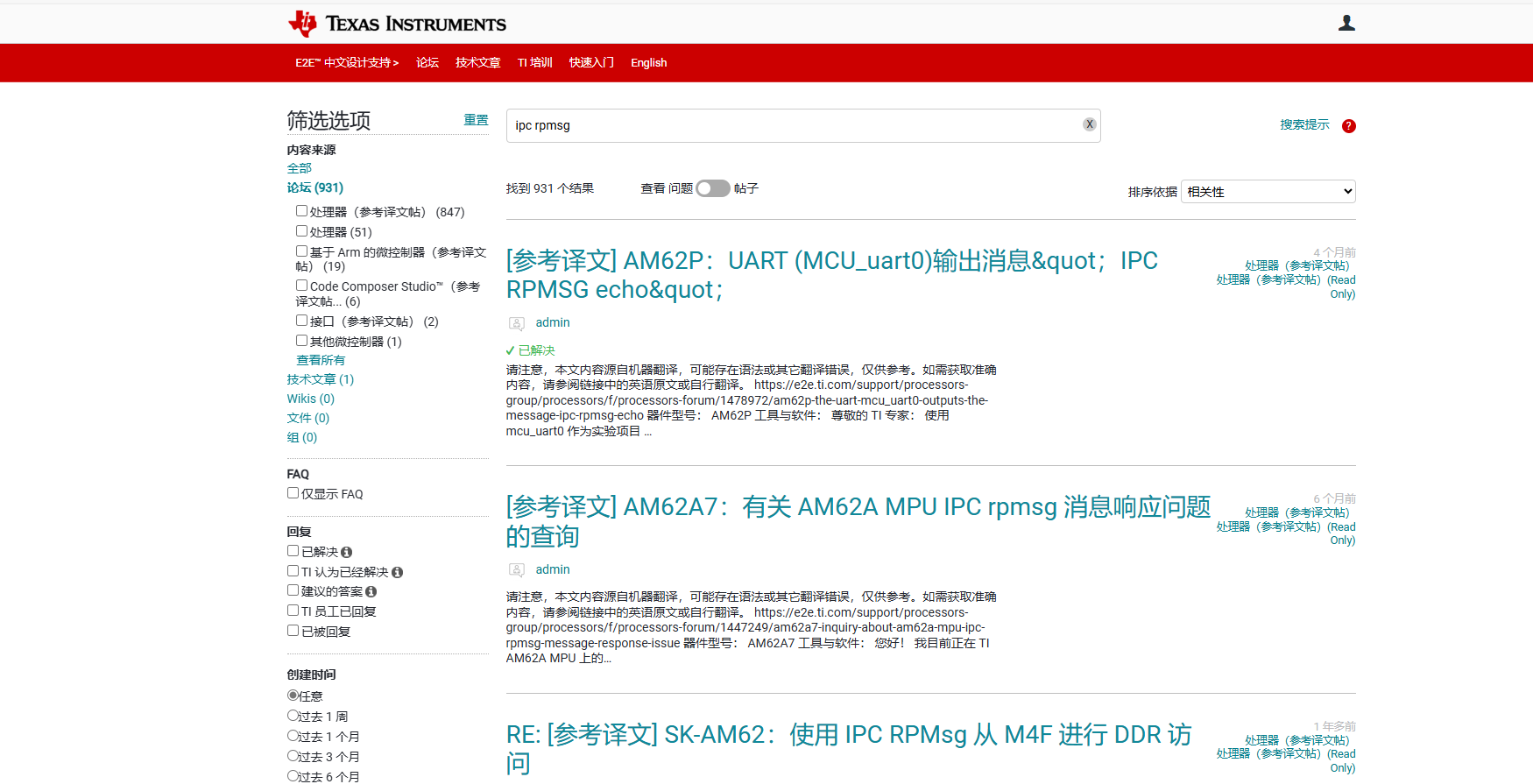Filter by 文件 (0)

[x=308, y=418]
